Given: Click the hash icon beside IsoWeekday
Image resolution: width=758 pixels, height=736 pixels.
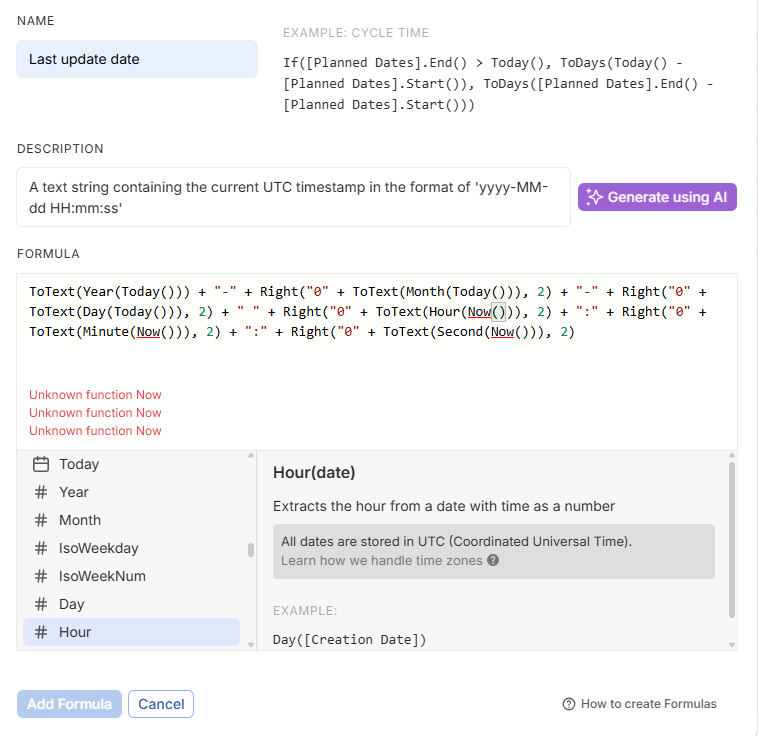Looking at the screenshot, I should coord(41,548).
